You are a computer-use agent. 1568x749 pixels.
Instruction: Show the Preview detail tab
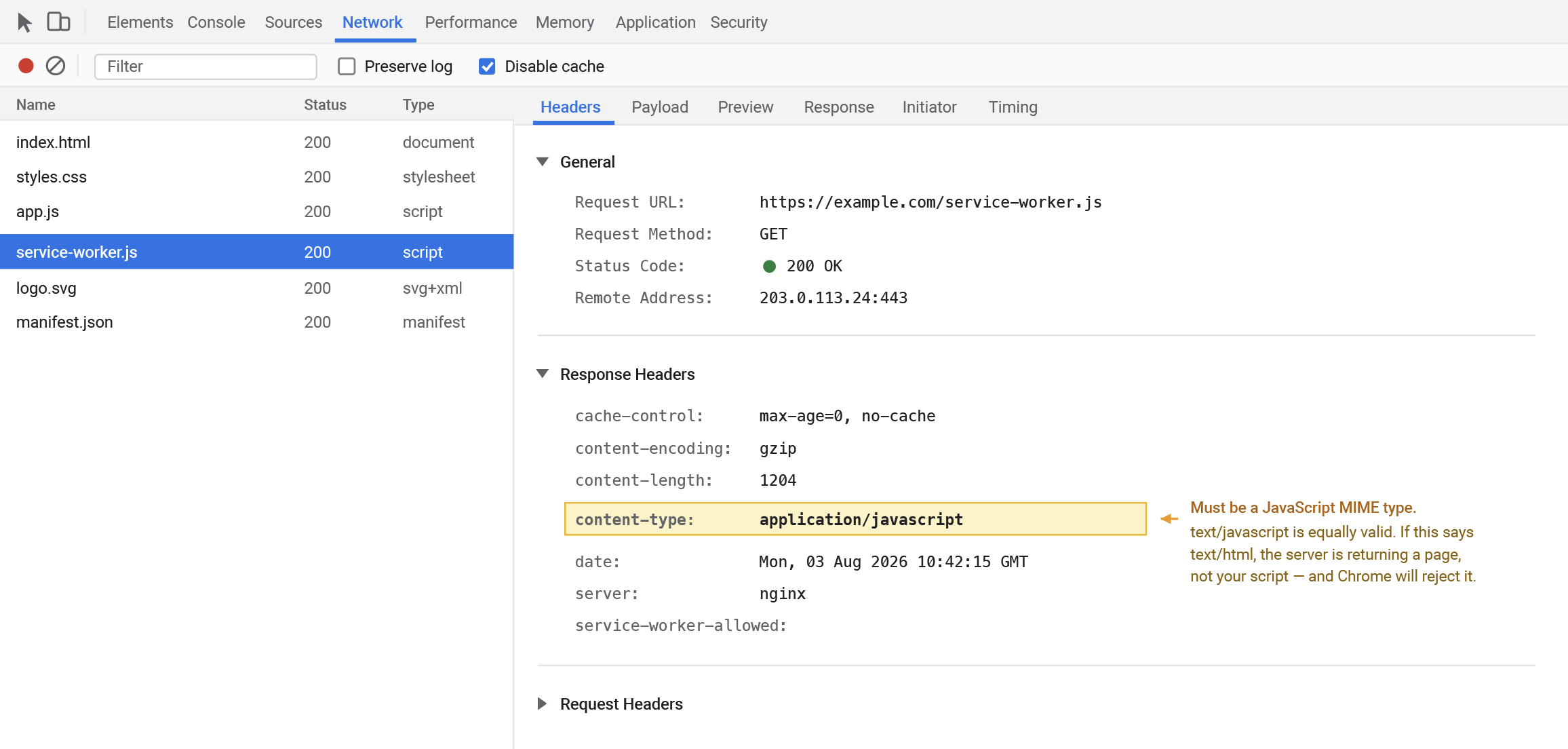point(745,107)
